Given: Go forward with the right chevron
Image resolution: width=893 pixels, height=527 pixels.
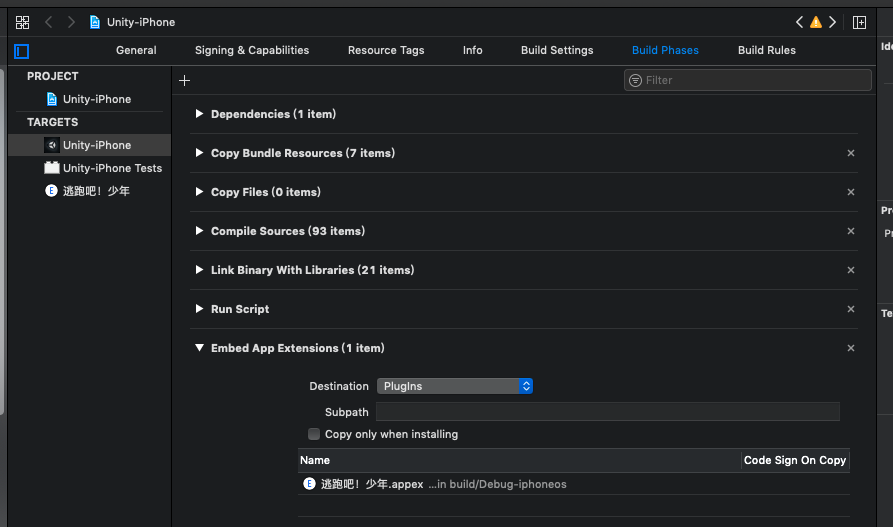Looking at the screenshot, I should click(x=71, y=22).
